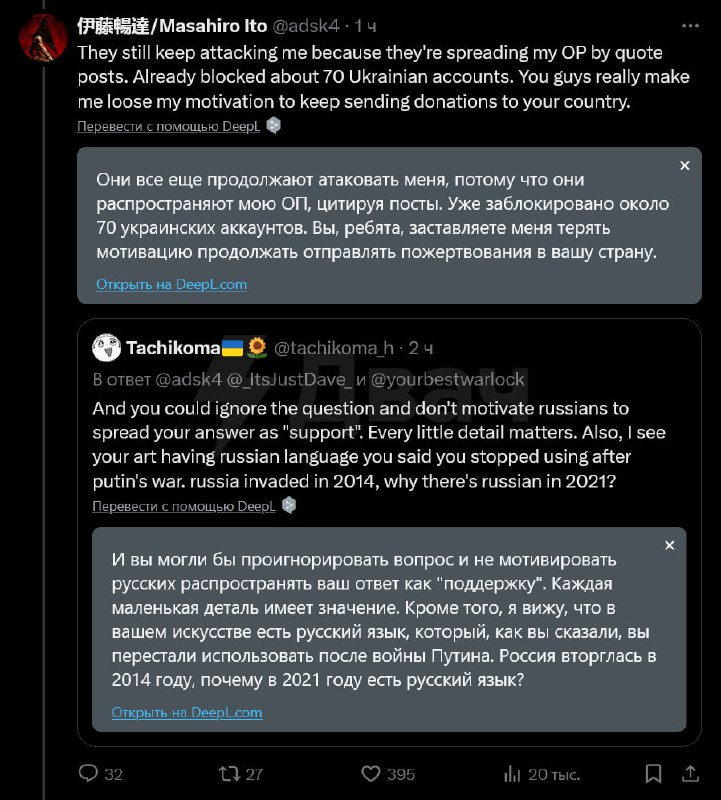
Task: Click the DeepL logo in the quoted tweet
Action: (x=289, y=505)
